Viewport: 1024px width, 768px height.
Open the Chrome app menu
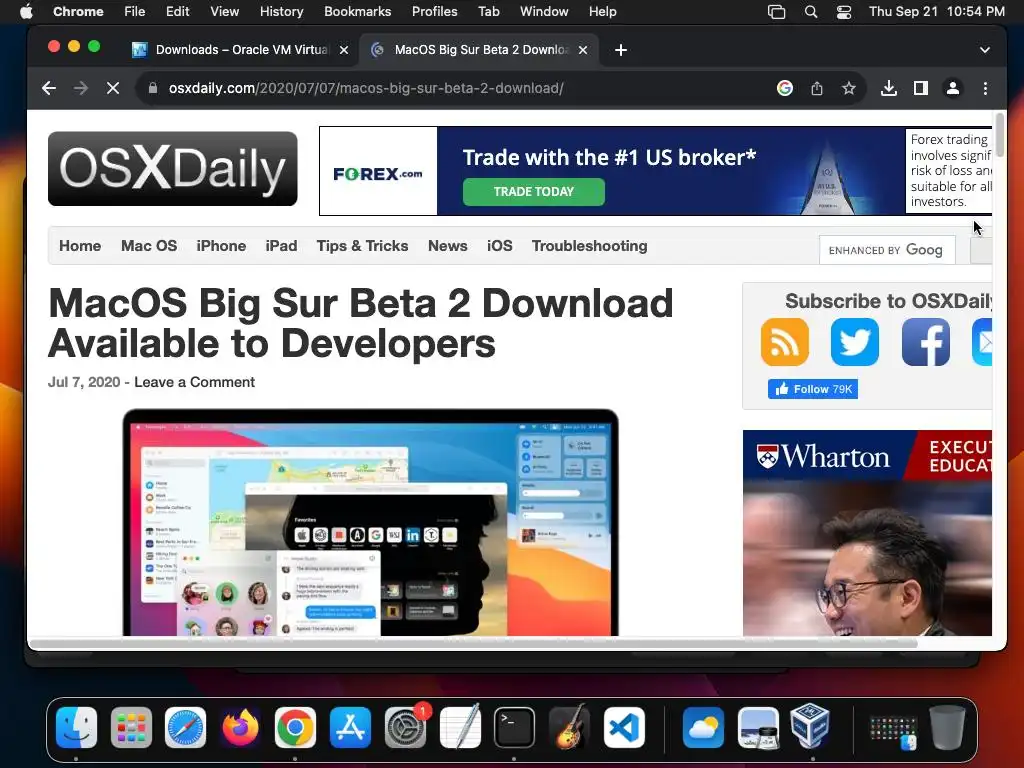(78, 12)
